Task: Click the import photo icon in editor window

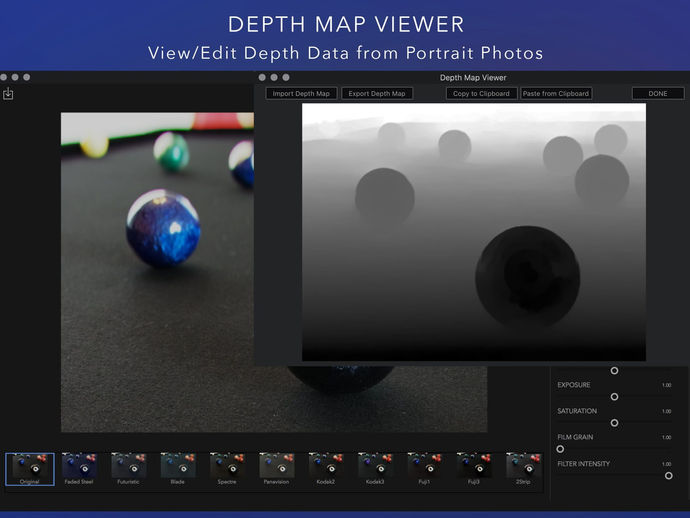Action: [8, 93]
